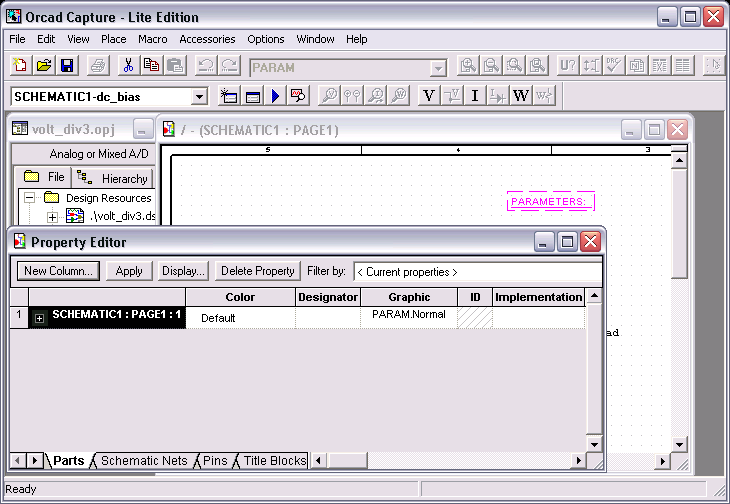Click the grayed zoom in toolbar icon
730x504 pixels.
(468, 66)
